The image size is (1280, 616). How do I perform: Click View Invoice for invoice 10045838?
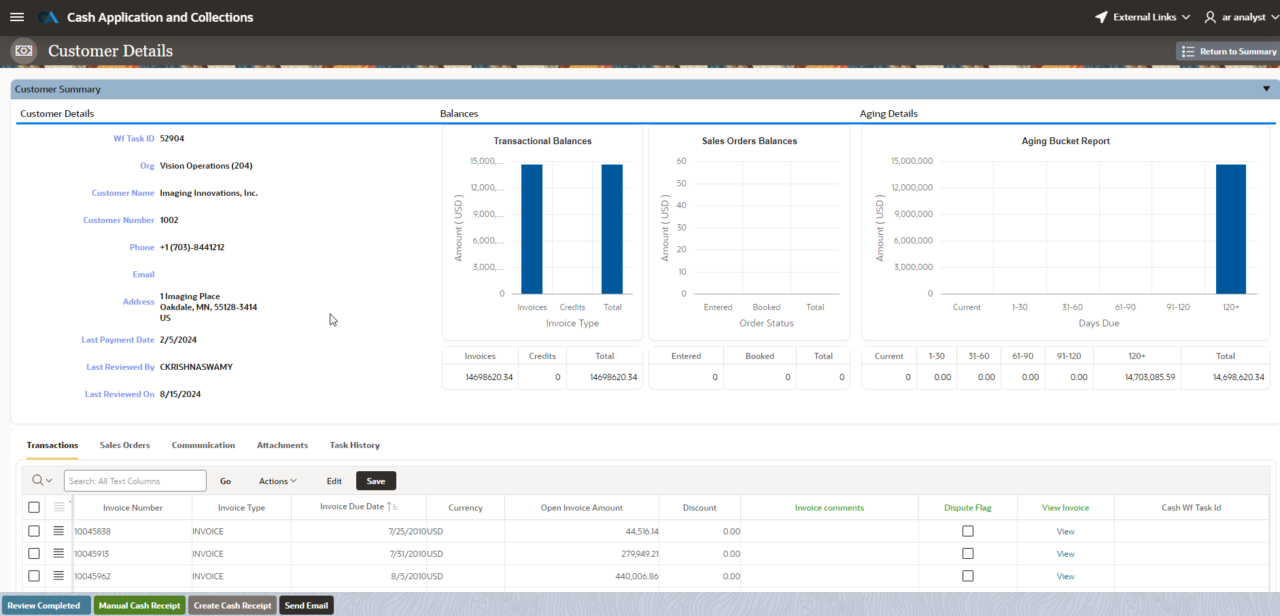tap(1065, 531)
